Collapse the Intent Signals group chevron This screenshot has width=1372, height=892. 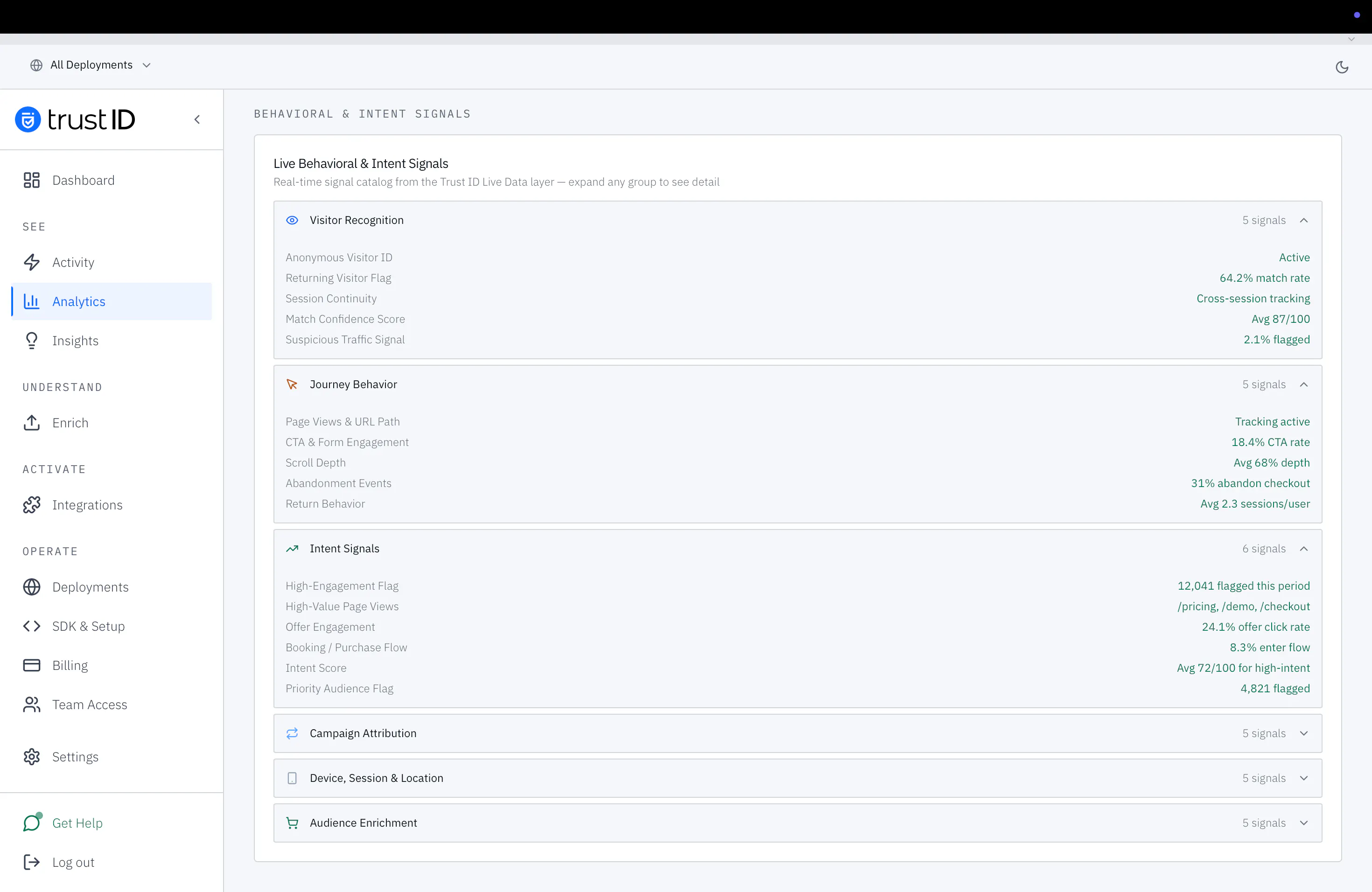coord(1304,549)
